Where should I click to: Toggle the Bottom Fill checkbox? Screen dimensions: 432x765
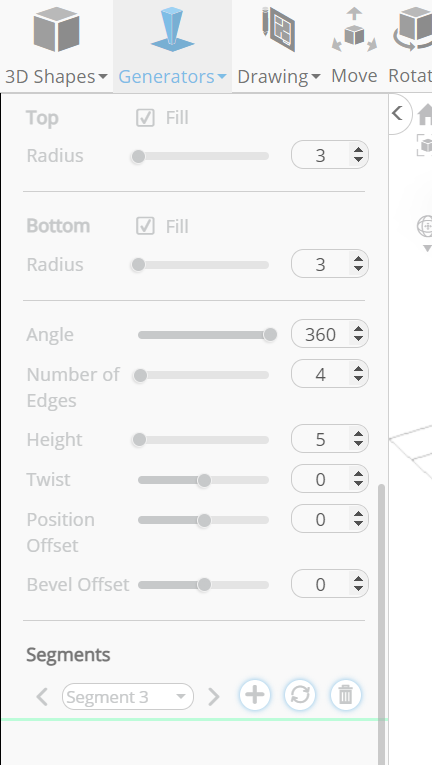pos(145,226)
